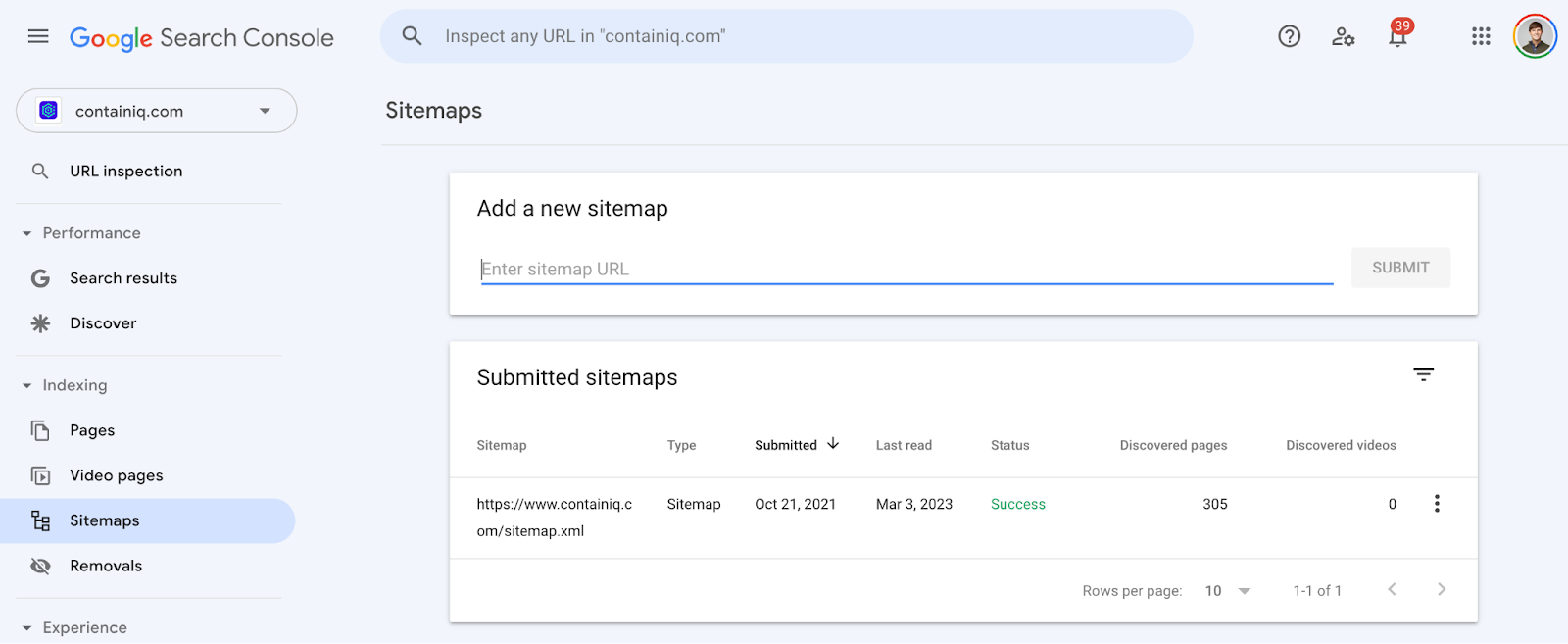This screenshot has height=644, width=1568.
Task: Click the Google Search Console logo
Action: pyautogui.click(x=202, y=38)
